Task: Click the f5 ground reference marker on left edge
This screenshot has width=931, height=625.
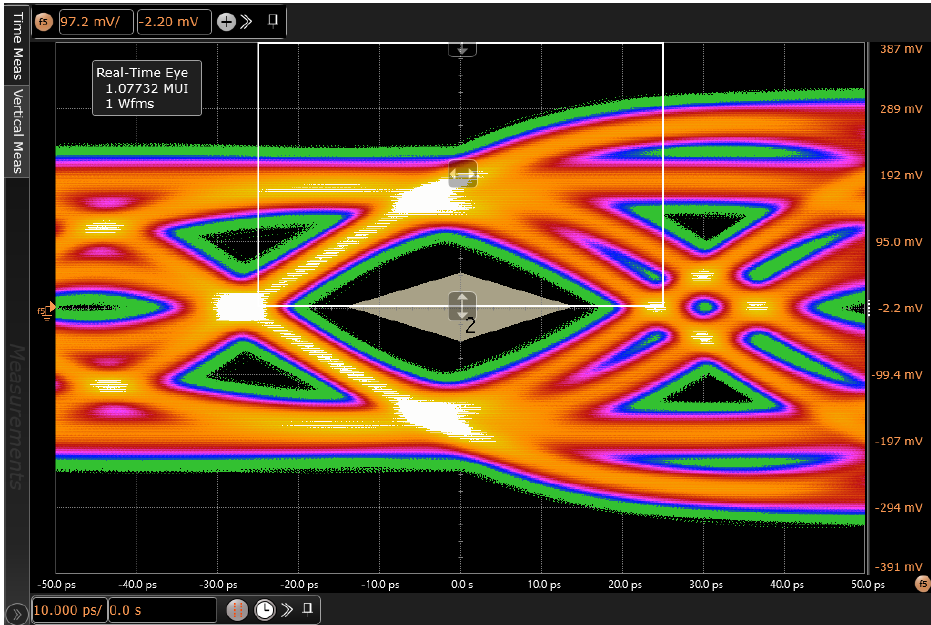Action: coord(46,309)
